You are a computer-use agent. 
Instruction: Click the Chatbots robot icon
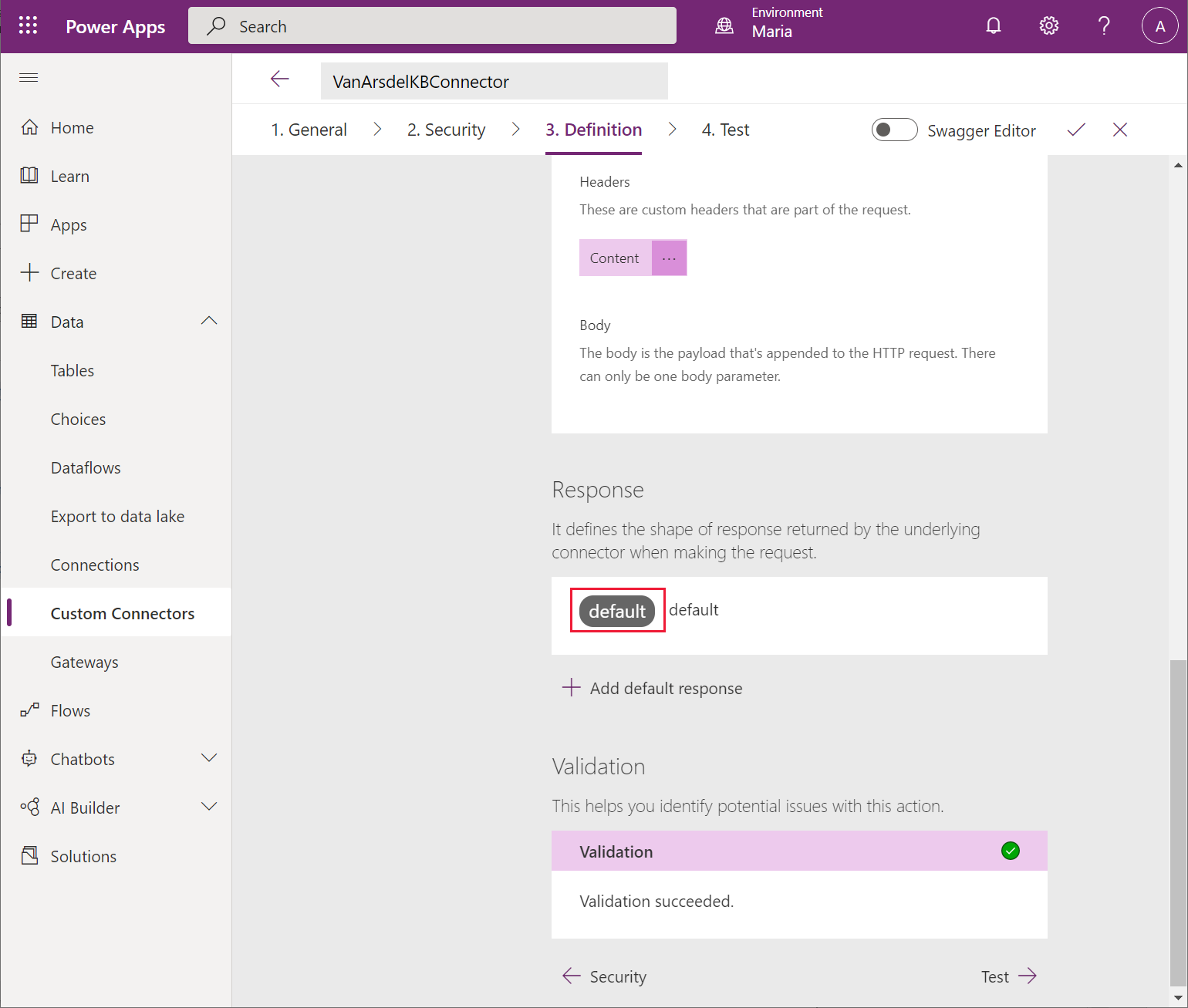tap(29, 759)
